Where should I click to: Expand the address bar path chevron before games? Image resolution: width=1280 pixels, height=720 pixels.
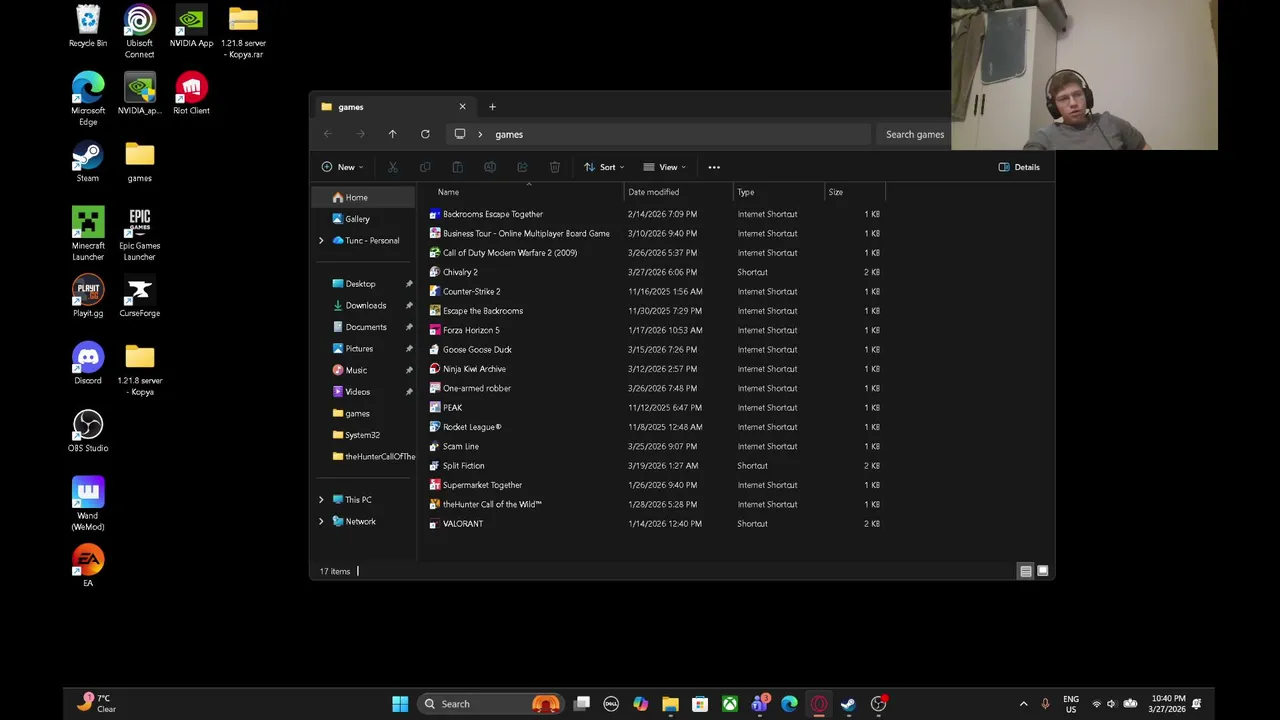click(x=480, y=134)
